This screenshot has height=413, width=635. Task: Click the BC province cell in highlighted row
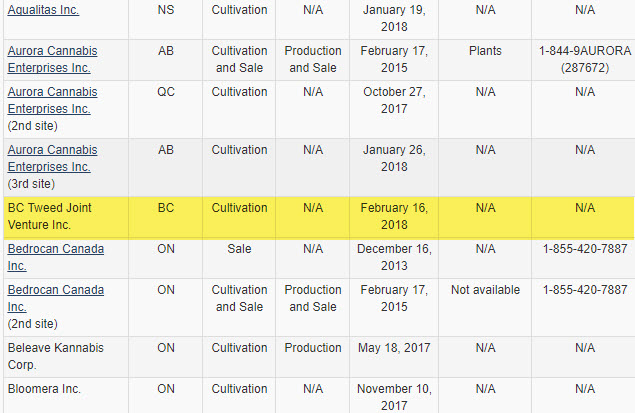(x=166, y=208)
